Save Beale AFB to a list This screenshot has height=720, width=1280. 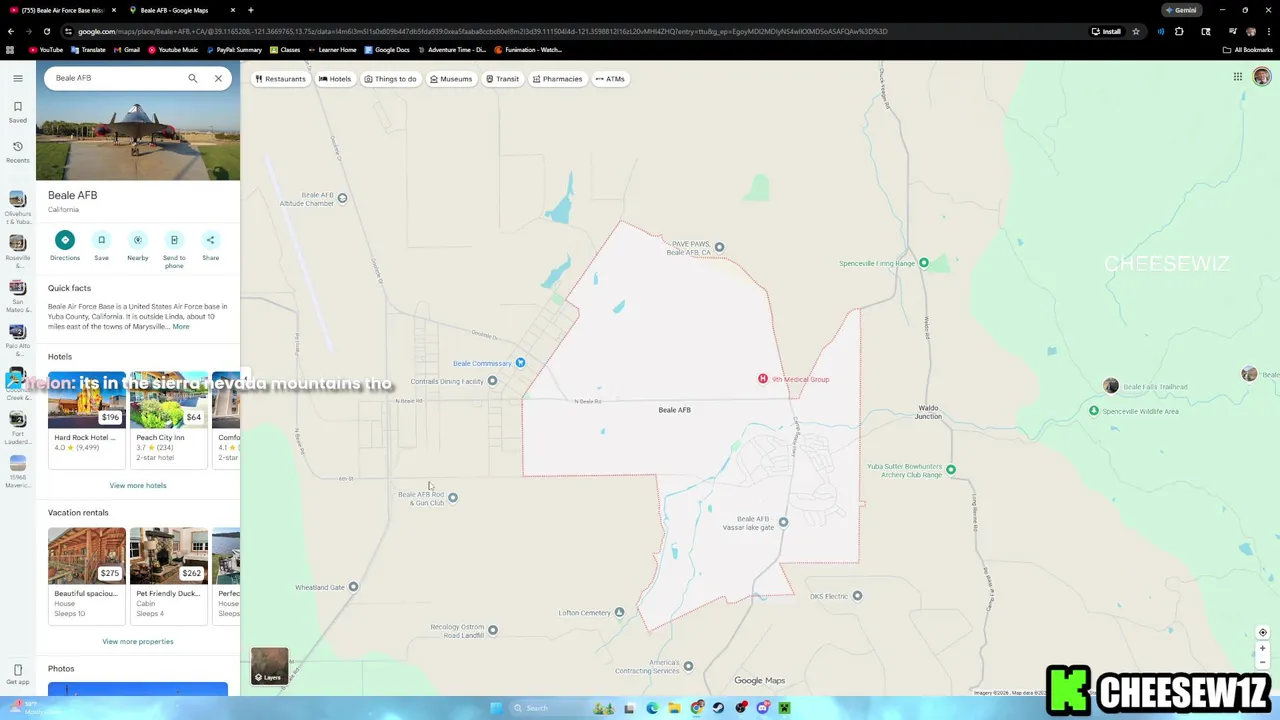(101, 245)
